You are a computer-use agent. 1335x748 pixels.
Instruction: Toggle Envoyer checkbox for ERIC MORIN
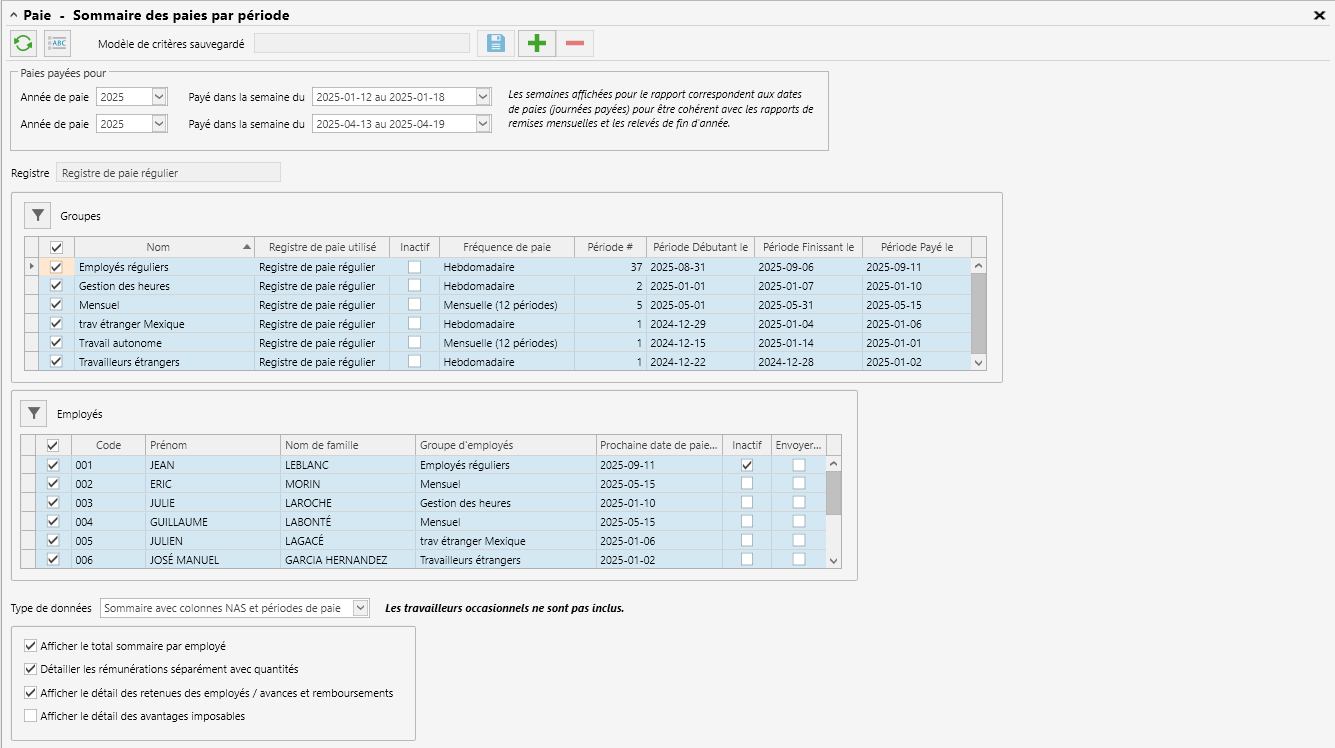(799, 484)
